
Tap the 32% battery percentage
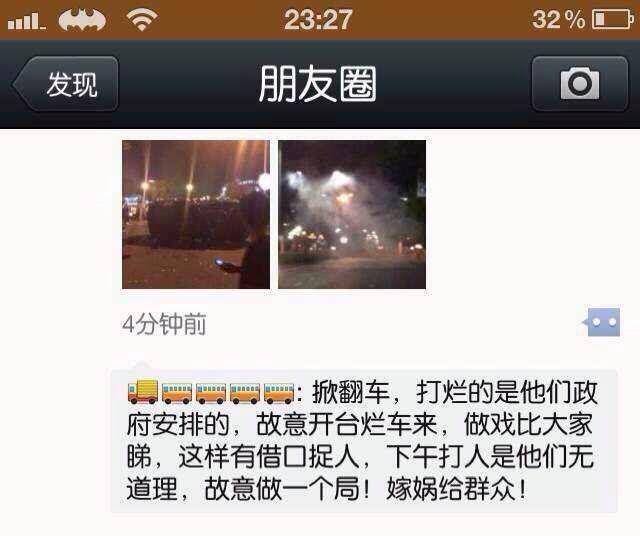pyautogui.click(x=558, y=20)
